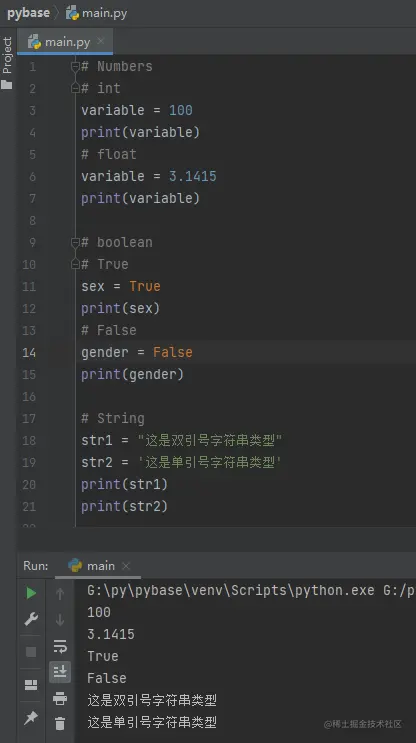
Task: Click the stop process square icon
Action: (31, 652)
